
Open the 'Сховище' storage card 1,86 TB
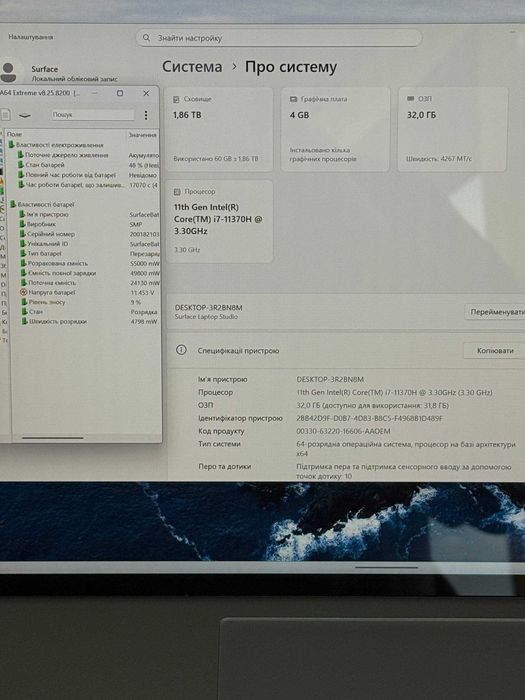tap(219, 129)
